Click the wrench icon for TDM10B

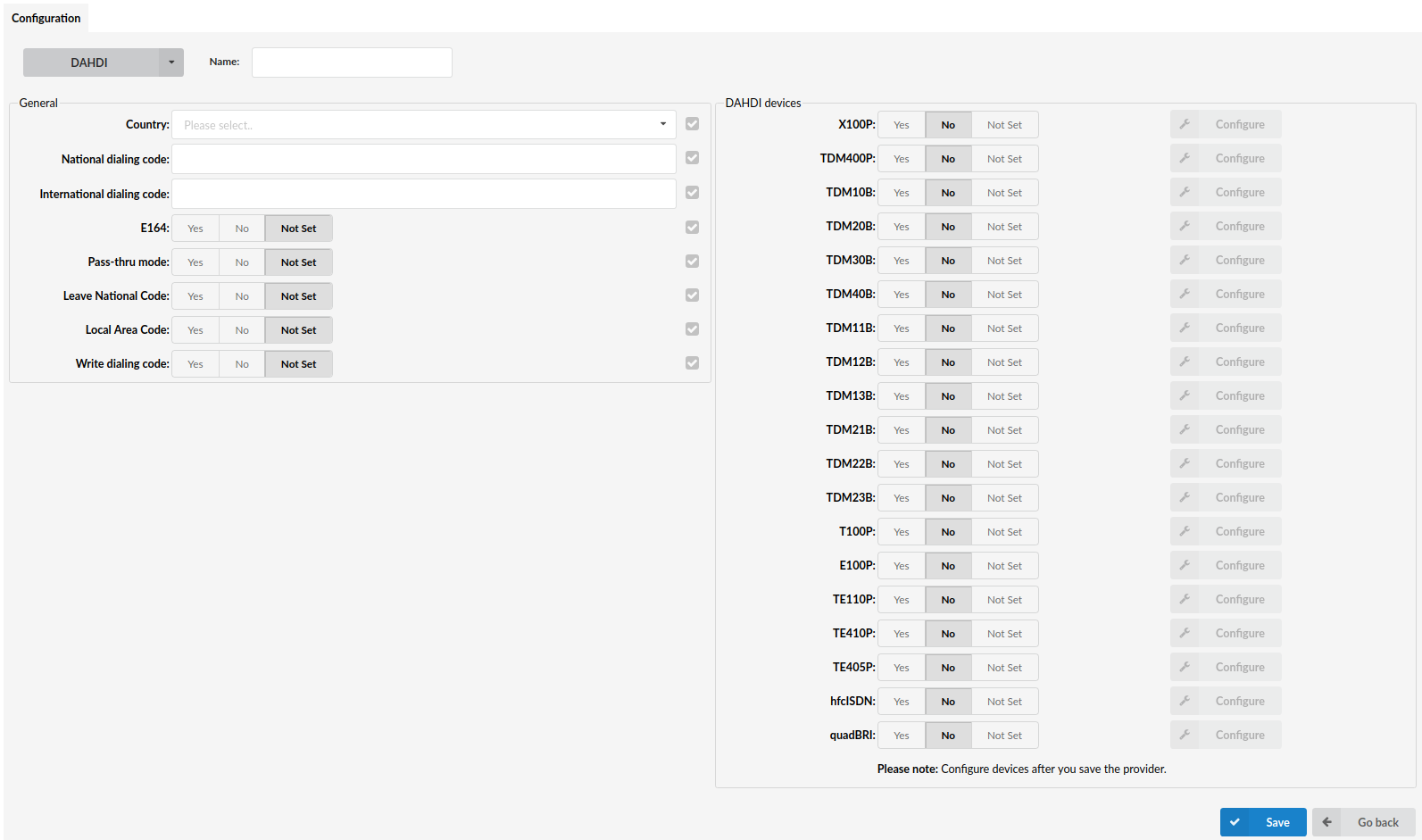tap(1185, 192)
